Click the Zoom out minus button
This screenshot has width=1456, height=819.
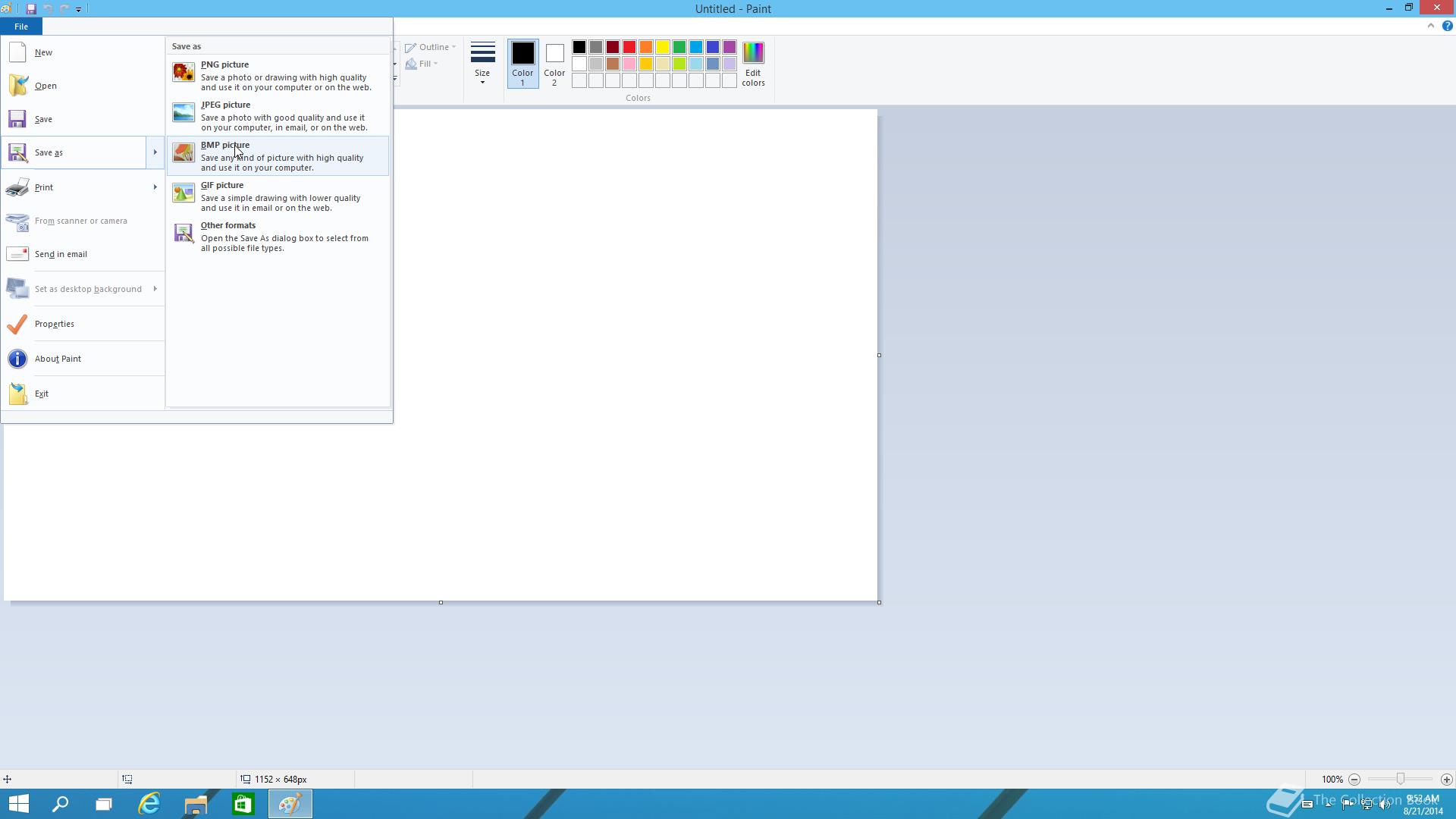pos(1354,780)
